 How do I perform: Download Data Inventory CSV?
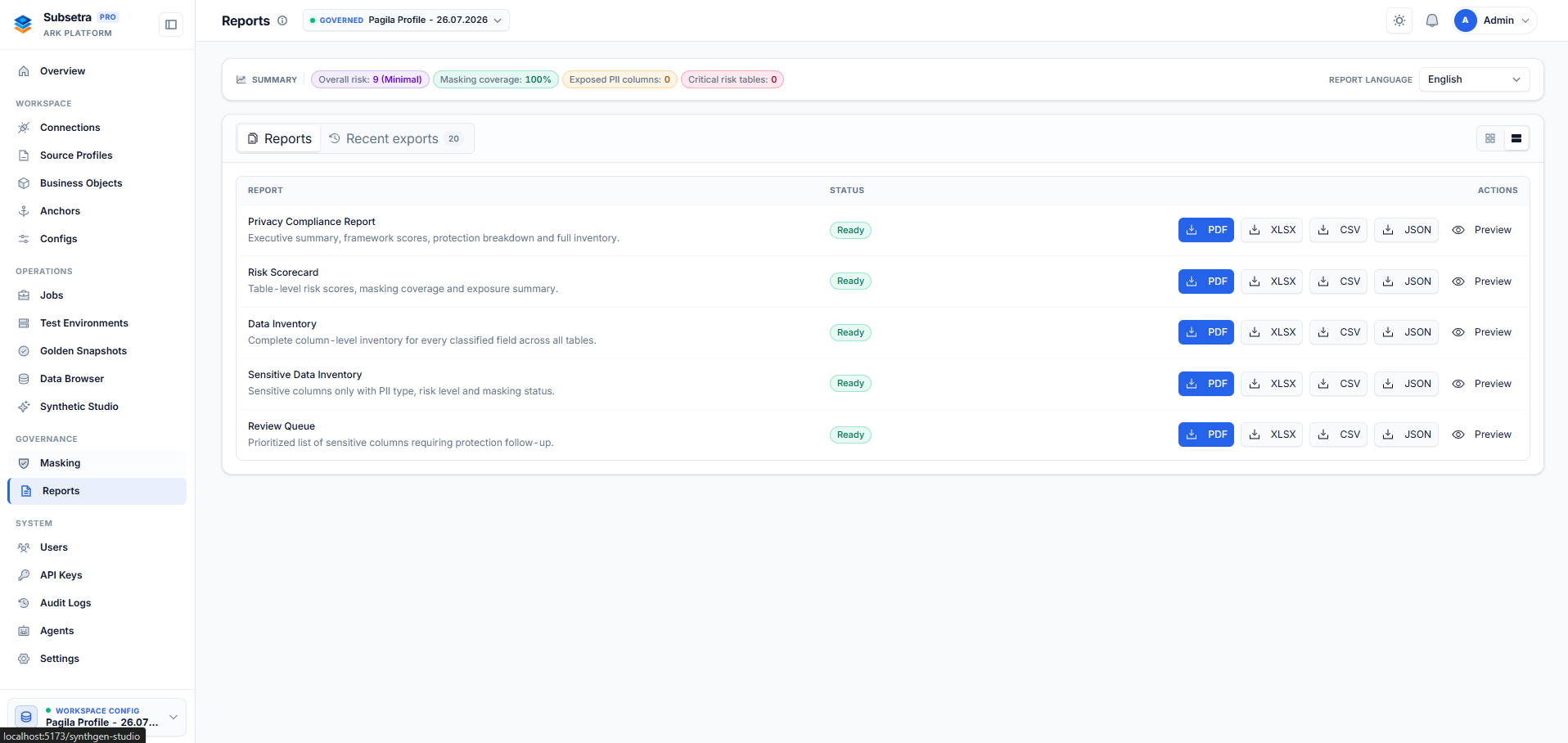[x=1339, y=332]
